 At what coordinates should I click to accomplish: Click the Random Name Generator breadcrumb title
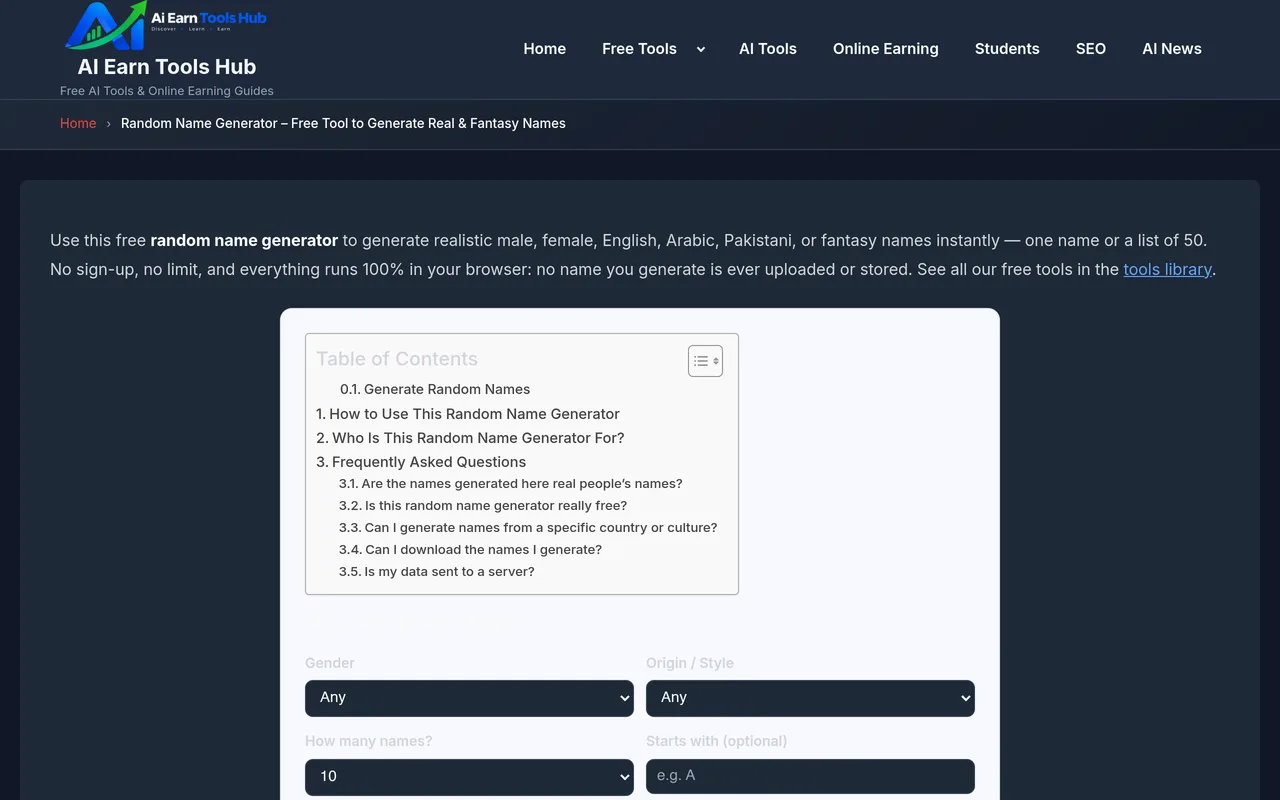tap(343, 124)
